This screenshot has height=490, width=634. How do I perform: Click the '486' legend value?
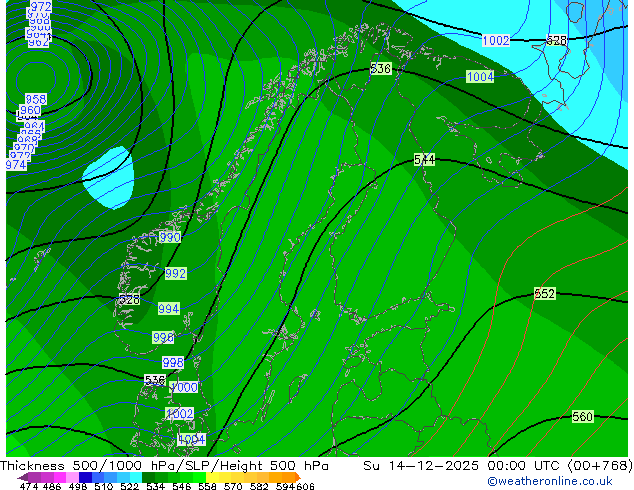[52, 486]
